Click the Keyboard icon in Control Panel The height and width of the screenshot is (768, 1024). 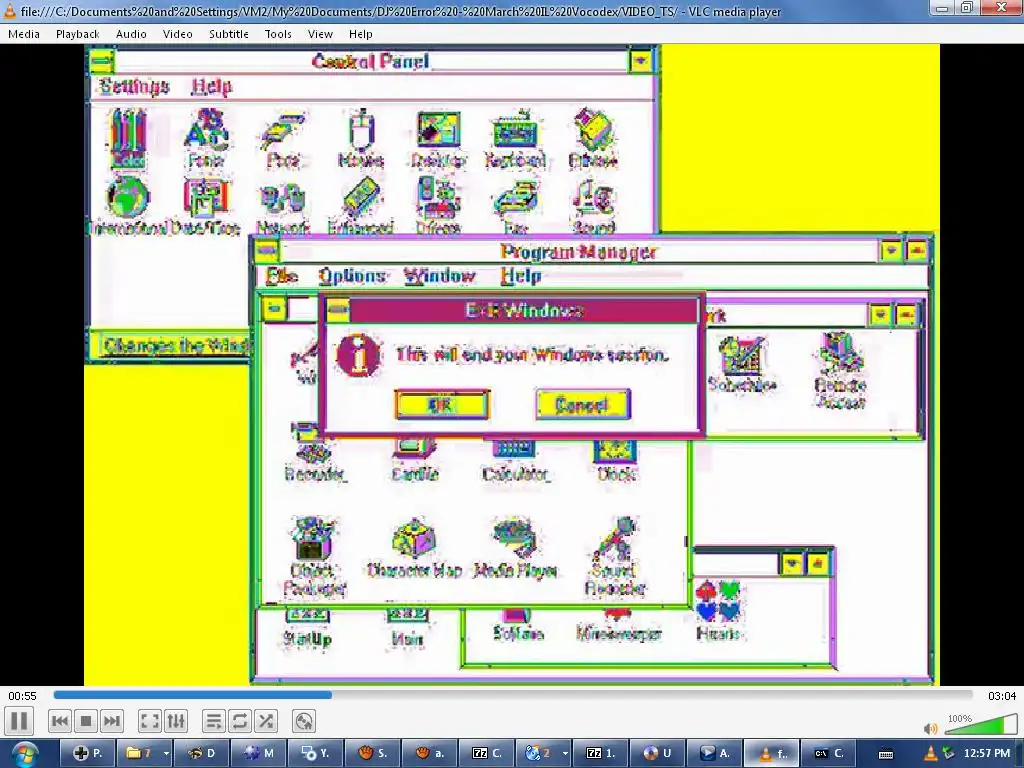515,138
